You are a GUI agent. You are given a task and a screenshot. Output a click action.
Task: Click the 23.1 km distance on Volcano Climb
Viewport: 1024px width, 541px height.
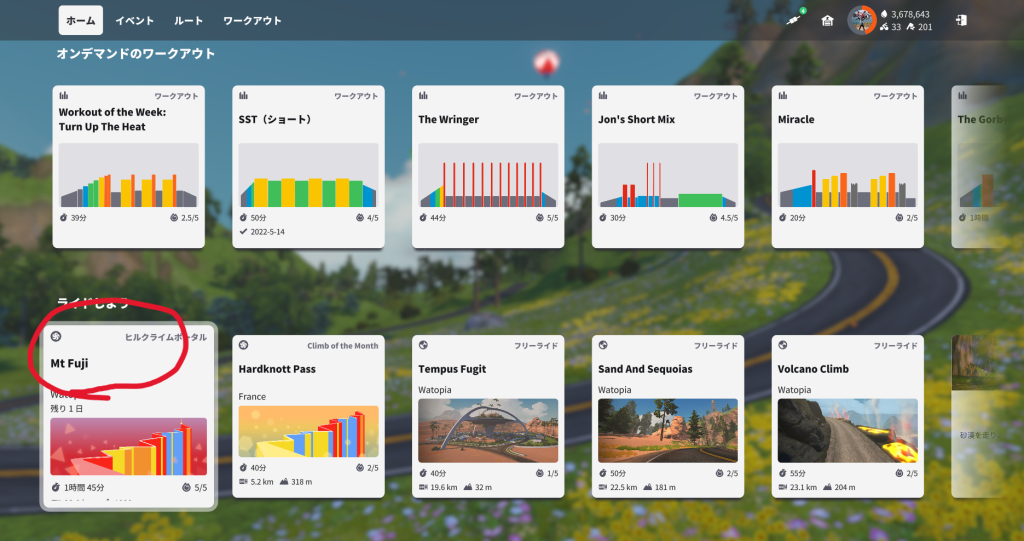pos(803,487)
